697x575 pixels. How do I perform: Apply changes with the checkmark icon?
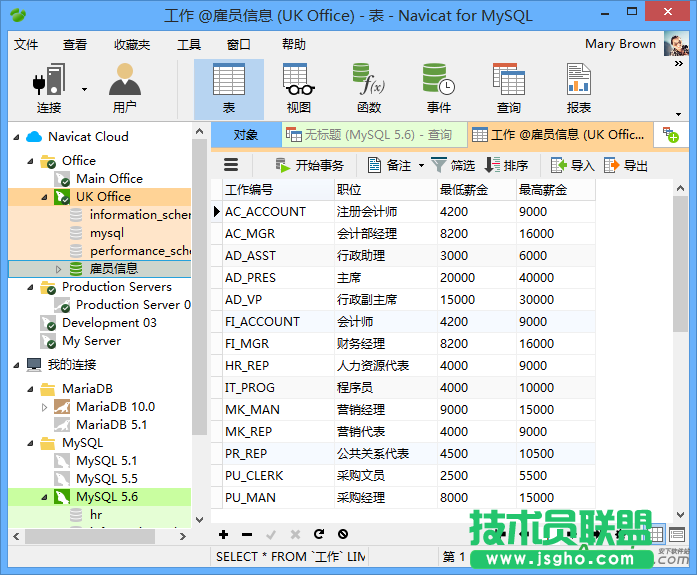pyautogui.click(x=271, y=535)
